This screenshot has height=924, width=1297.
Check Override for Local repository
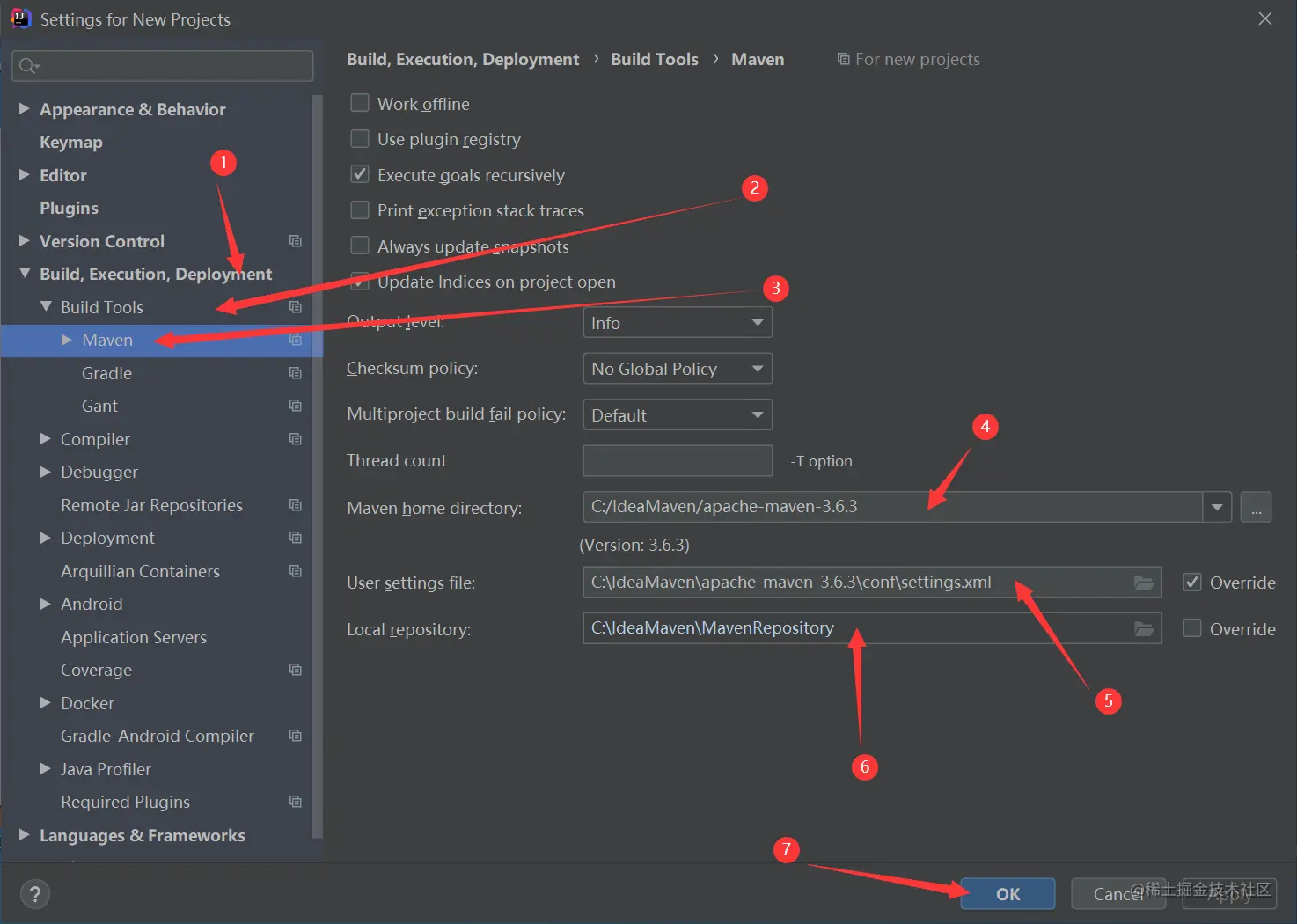coord(1192,628)
